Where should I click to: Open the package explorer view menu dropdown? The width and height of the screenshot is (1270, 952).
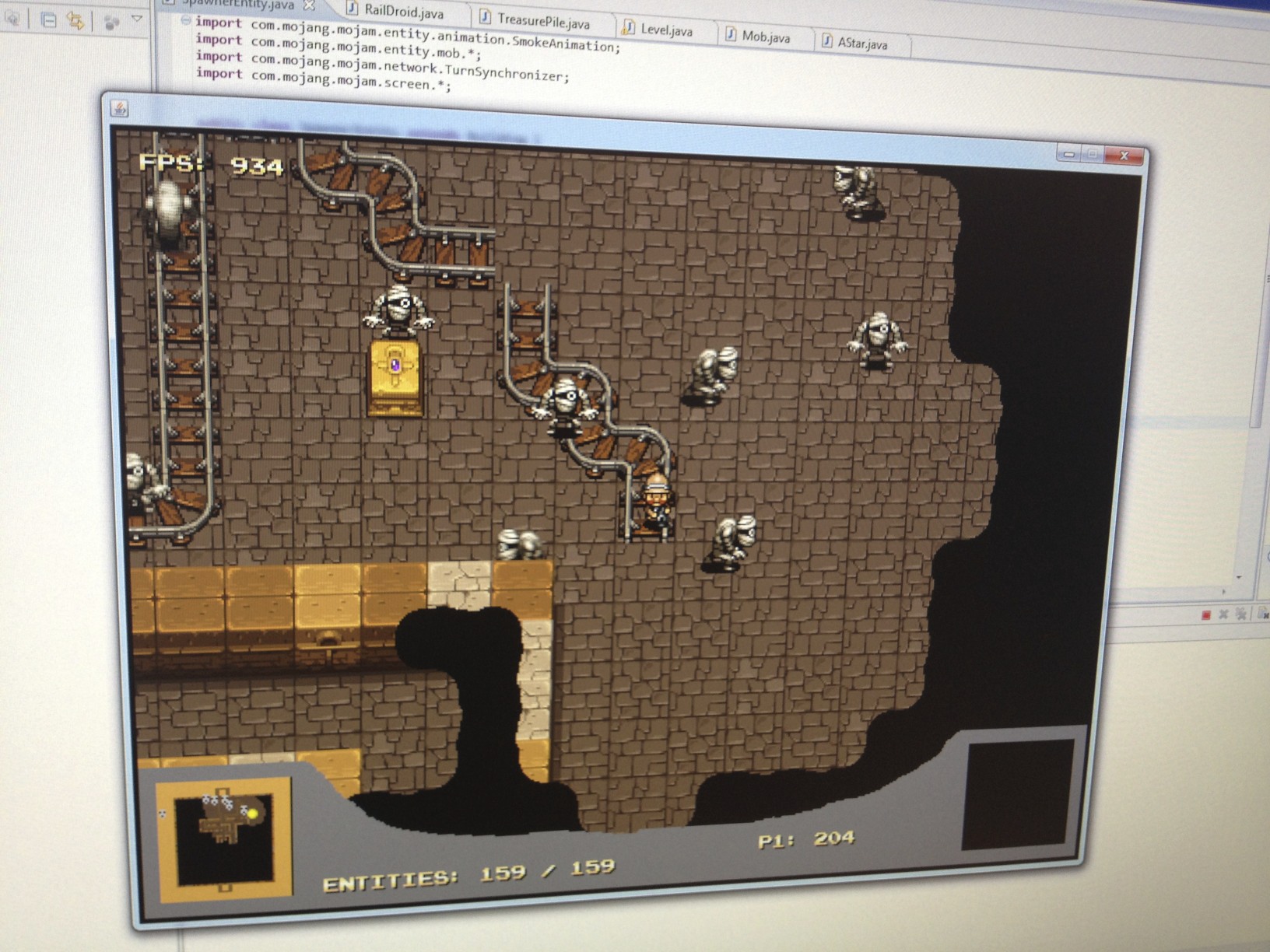[137, 18]
